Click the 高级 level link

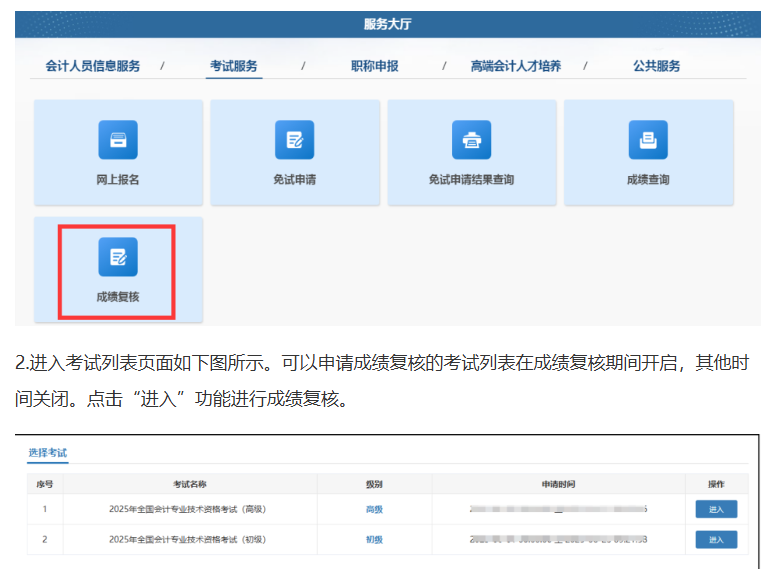(374, 509)
